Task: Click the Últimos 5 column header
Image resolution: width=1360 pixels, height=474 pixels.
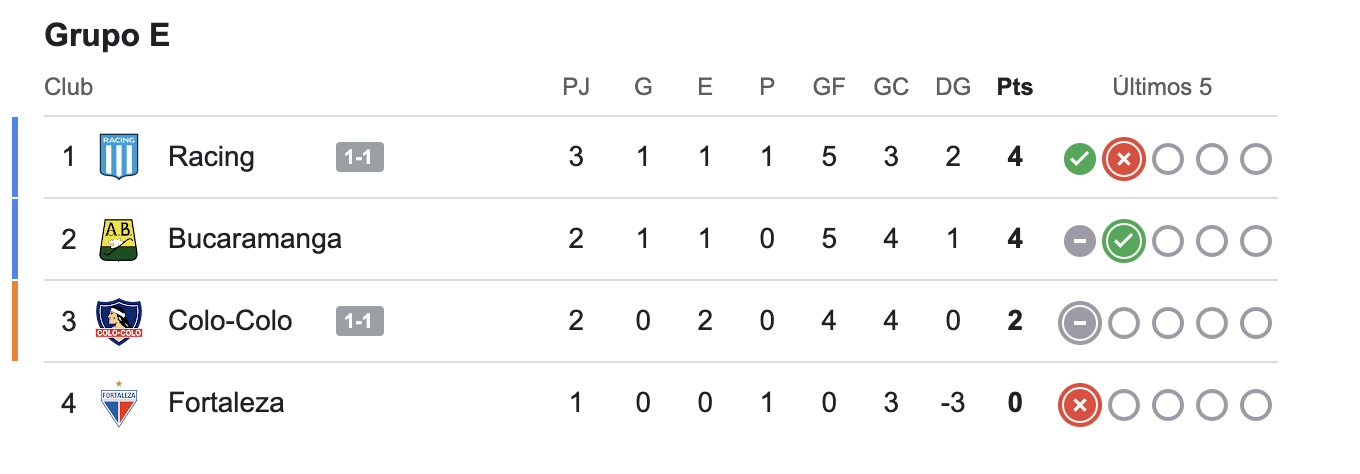Action: tap(1162, 87)
